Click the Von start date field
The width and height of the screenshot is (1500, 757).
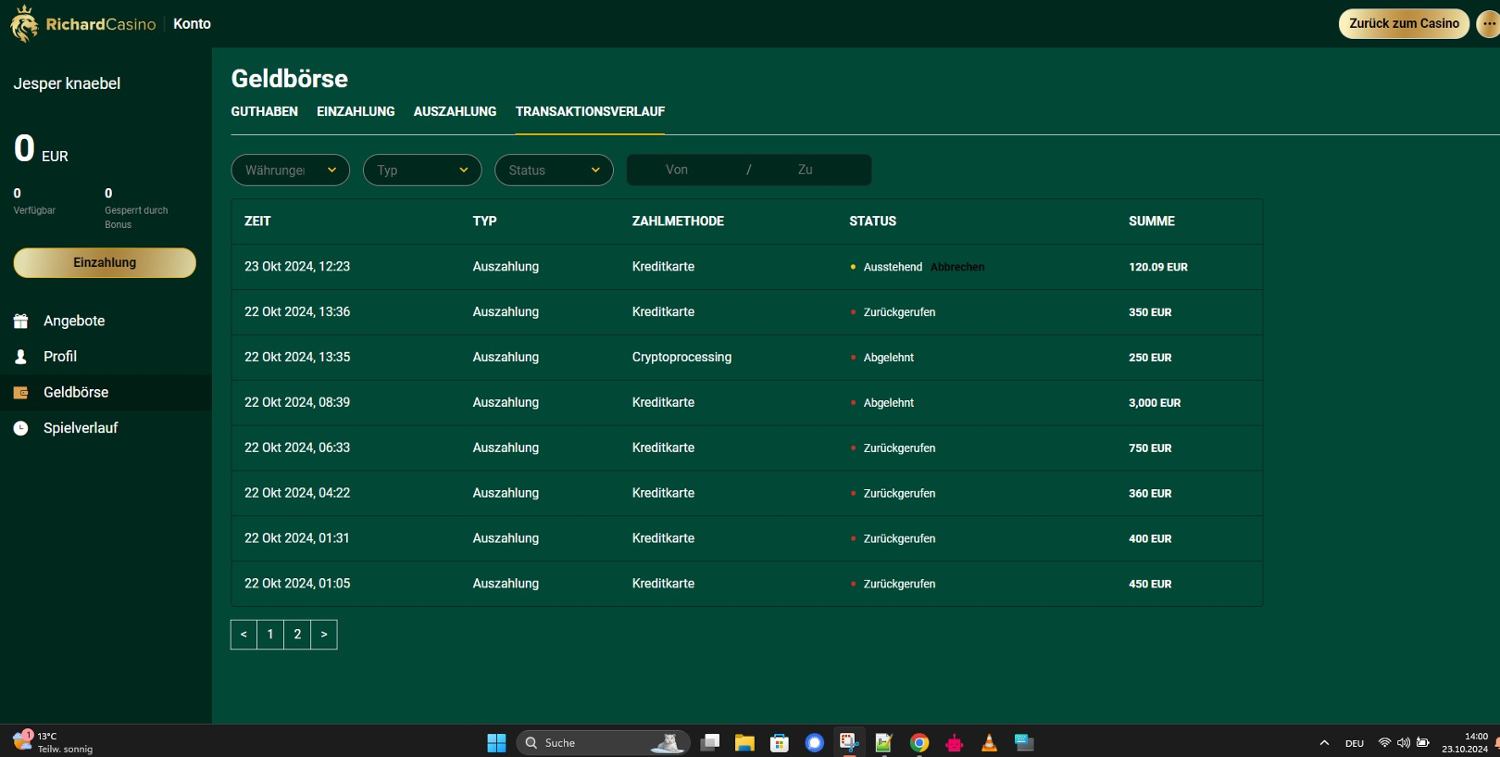(677, 170)
